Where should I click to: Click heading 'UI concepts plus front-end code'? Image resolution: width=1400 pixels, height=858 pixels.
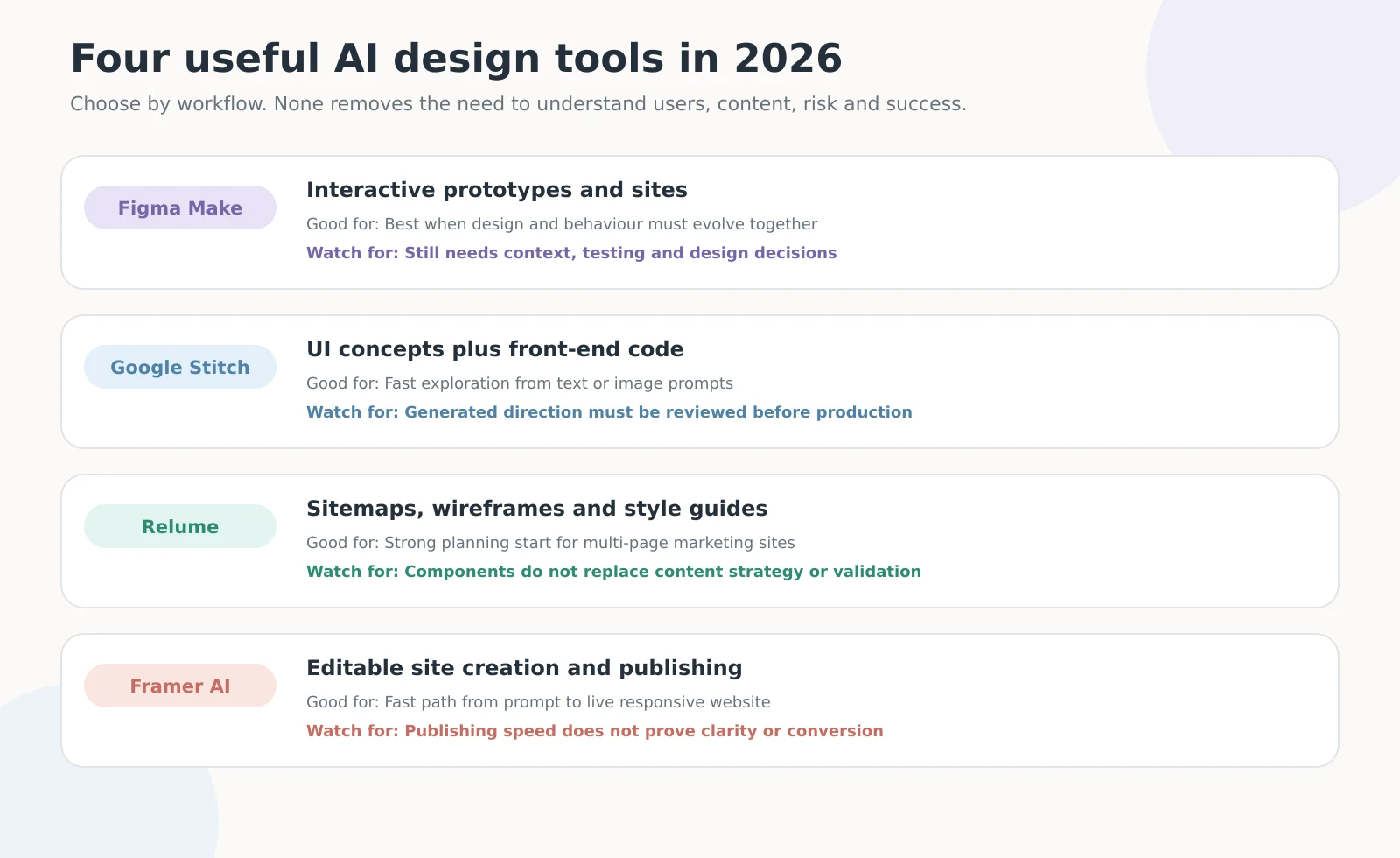coord(495,349)
